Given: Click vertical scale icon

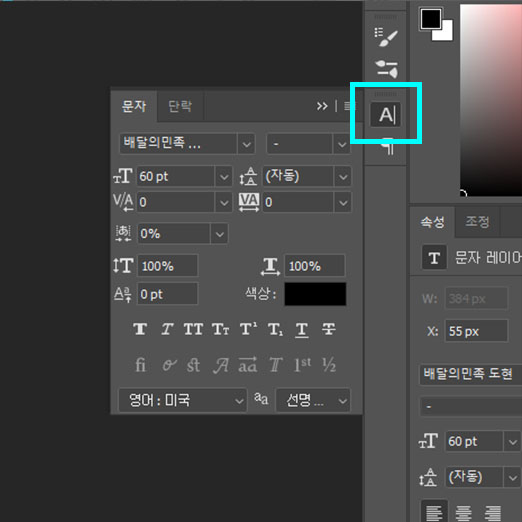Looking at the screenshot, I should (123, 266).
